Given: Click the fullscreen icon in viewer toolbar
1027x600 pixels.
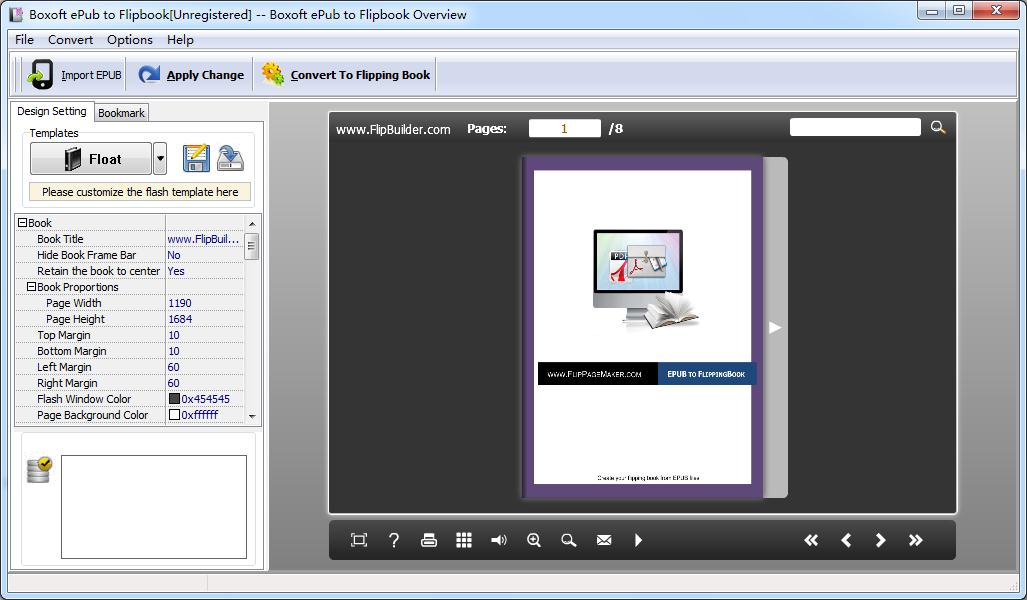Looking at the screenshot, I should [x=359, y=540].
